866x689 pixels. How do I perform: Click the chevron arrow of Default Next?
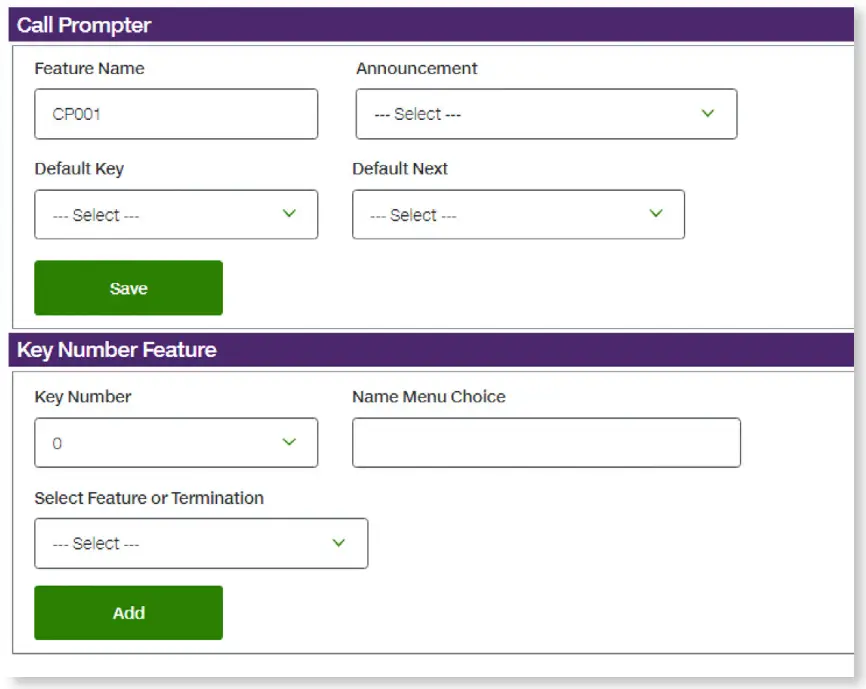point(656,214)
